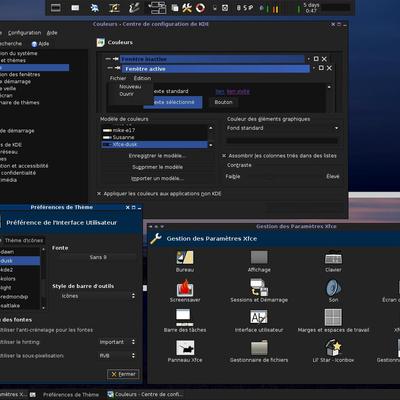
Task: Open Affichage display settings icon
Action: (259, 258)
